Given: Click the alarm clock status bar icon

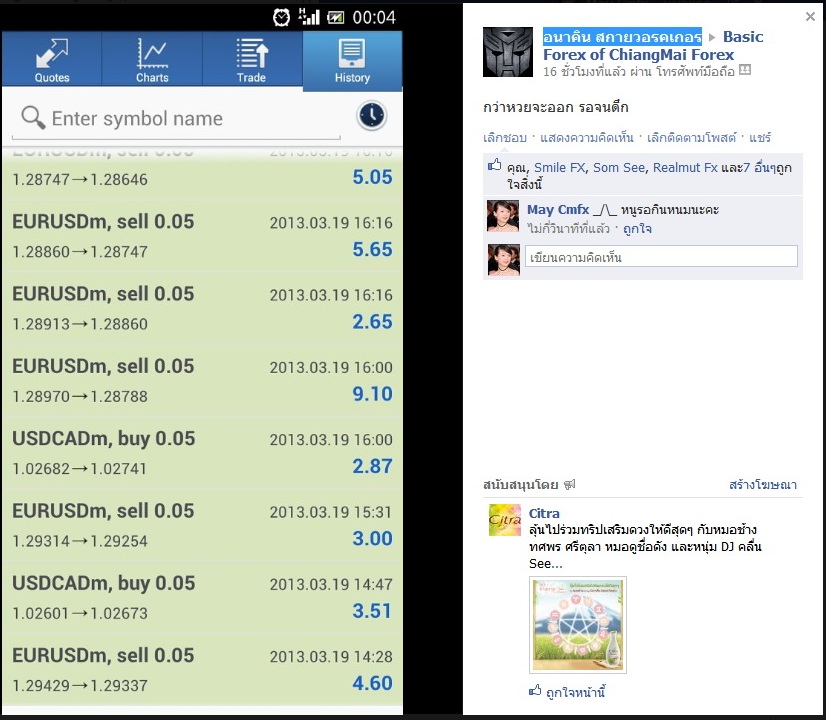Looking at the screenshot, I should click(281, 17).
